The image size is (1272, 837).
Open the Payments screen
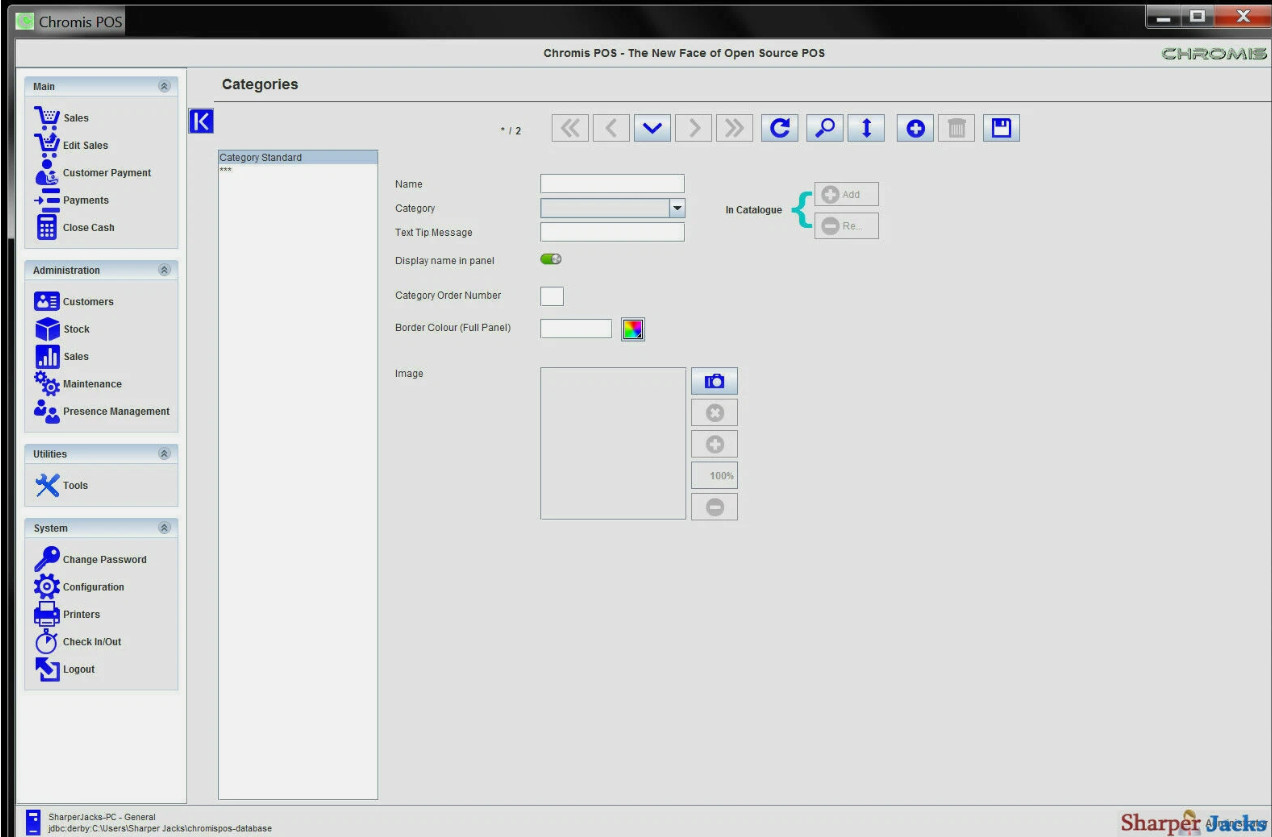[72, 200]
